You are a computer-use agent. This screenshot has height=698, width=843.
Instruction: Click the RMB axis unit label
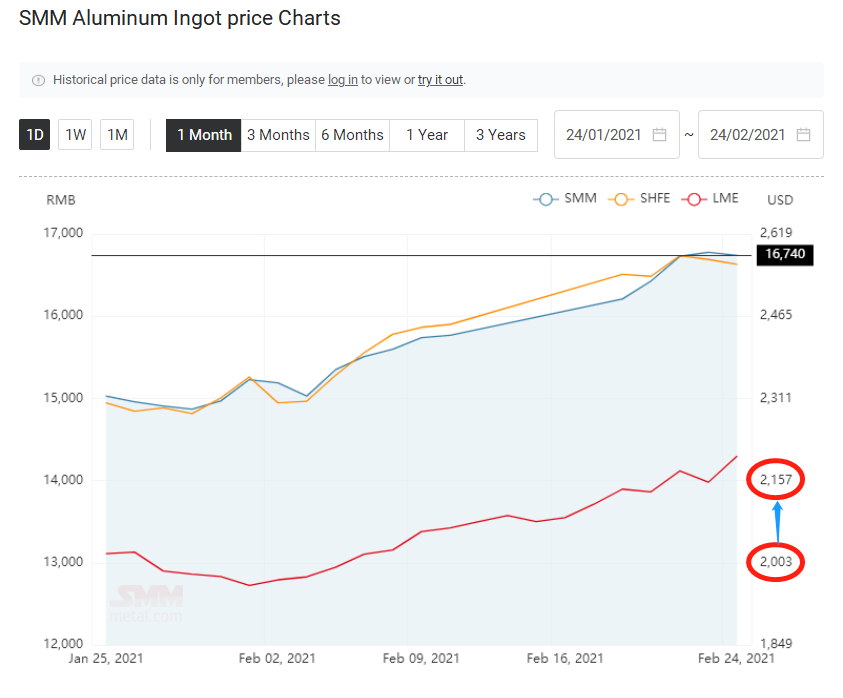click(61, 201)
